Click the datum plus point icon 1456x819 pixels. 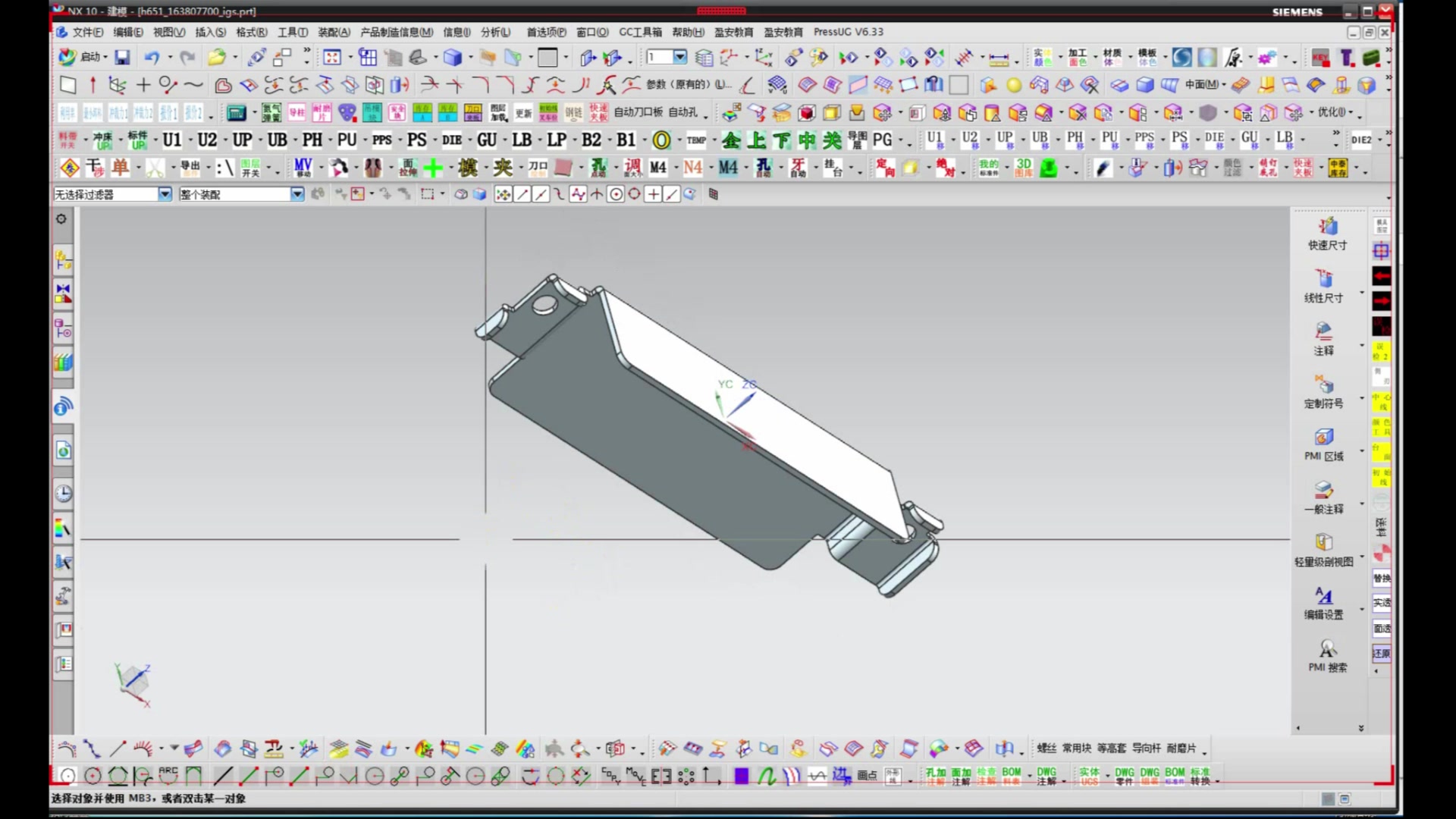coord(143,85)
